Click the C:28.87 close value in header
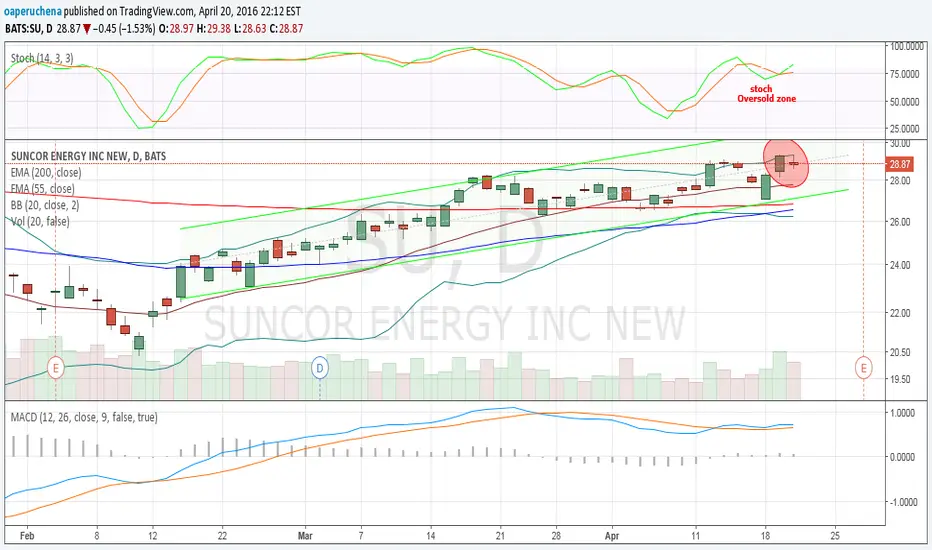 pos(286,28)
